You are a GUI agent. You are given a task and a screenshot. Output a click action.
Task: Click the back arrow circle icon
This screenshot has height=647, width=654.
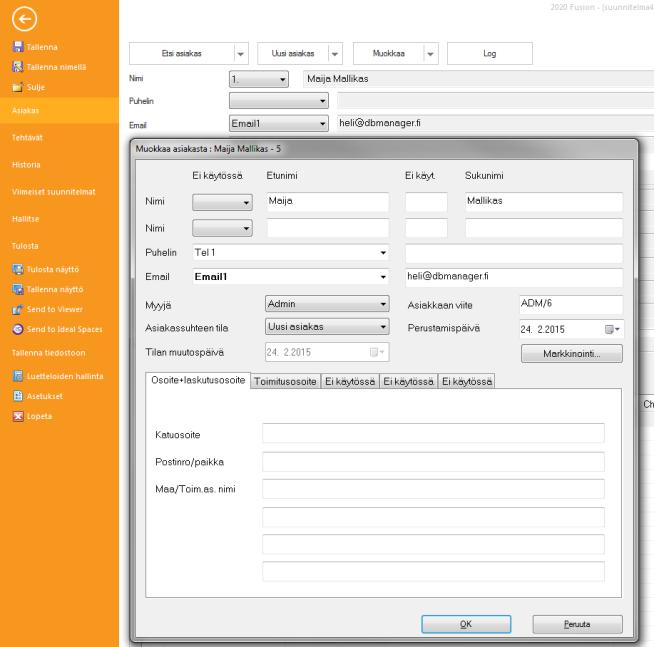(24, 19)
